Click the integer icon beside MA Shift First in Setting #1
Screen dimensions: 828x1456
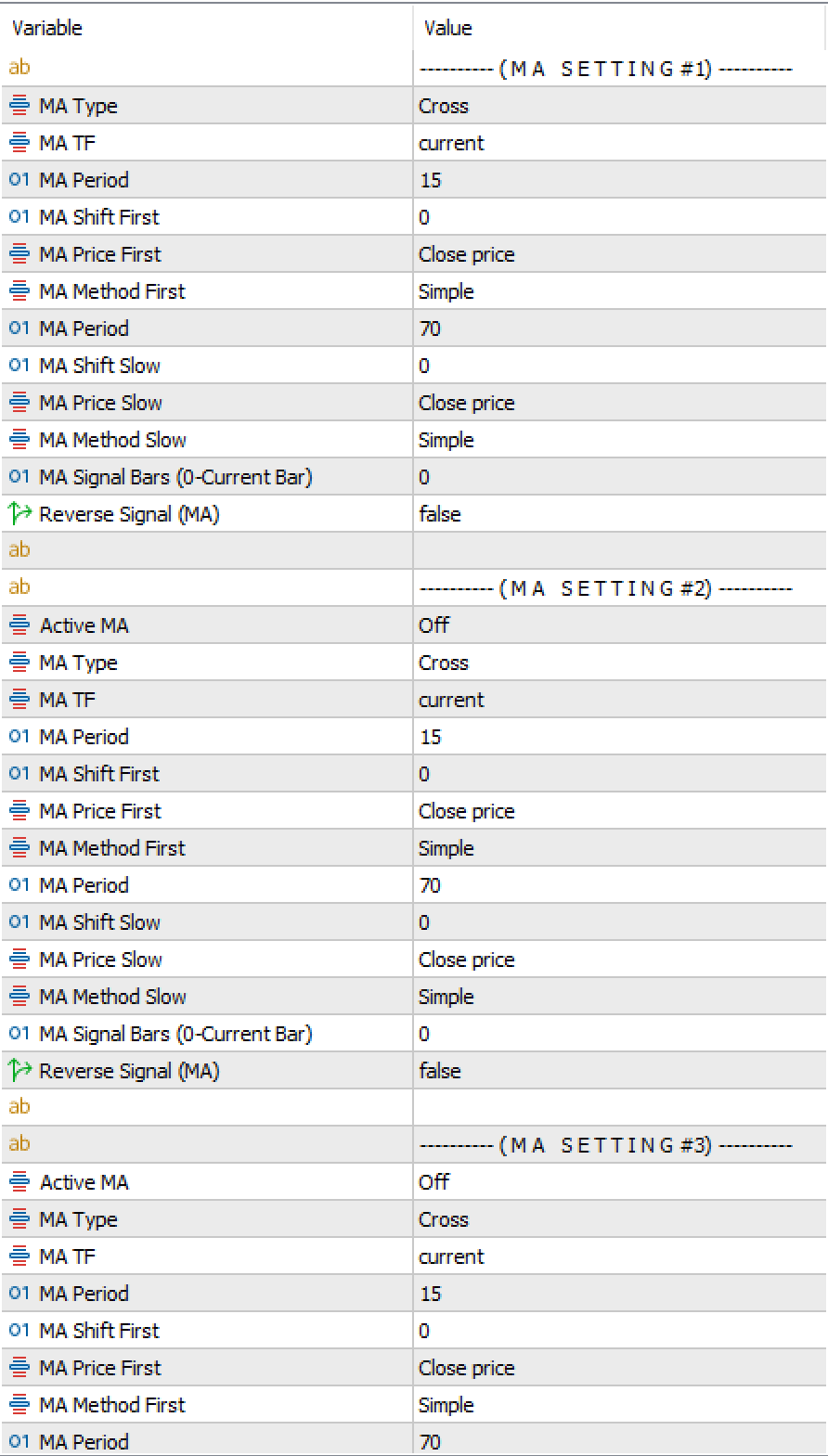click(19, 217)
